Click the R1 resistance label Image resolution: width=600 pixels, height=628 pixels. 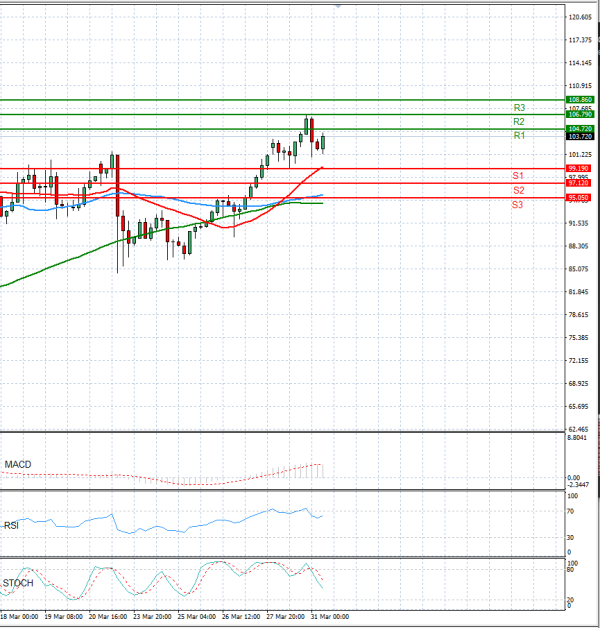click(519, 135)
